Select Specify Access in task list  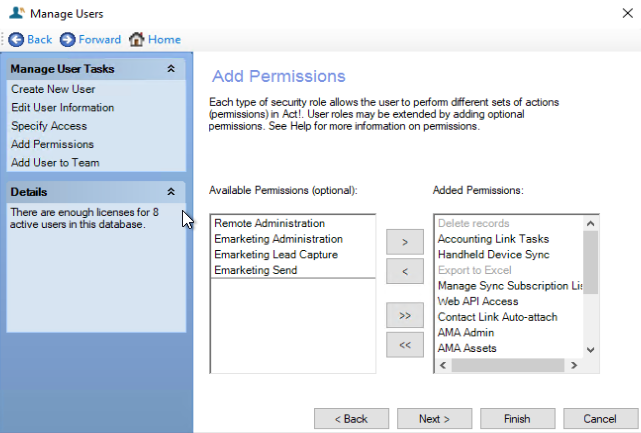tap(49, 126)
